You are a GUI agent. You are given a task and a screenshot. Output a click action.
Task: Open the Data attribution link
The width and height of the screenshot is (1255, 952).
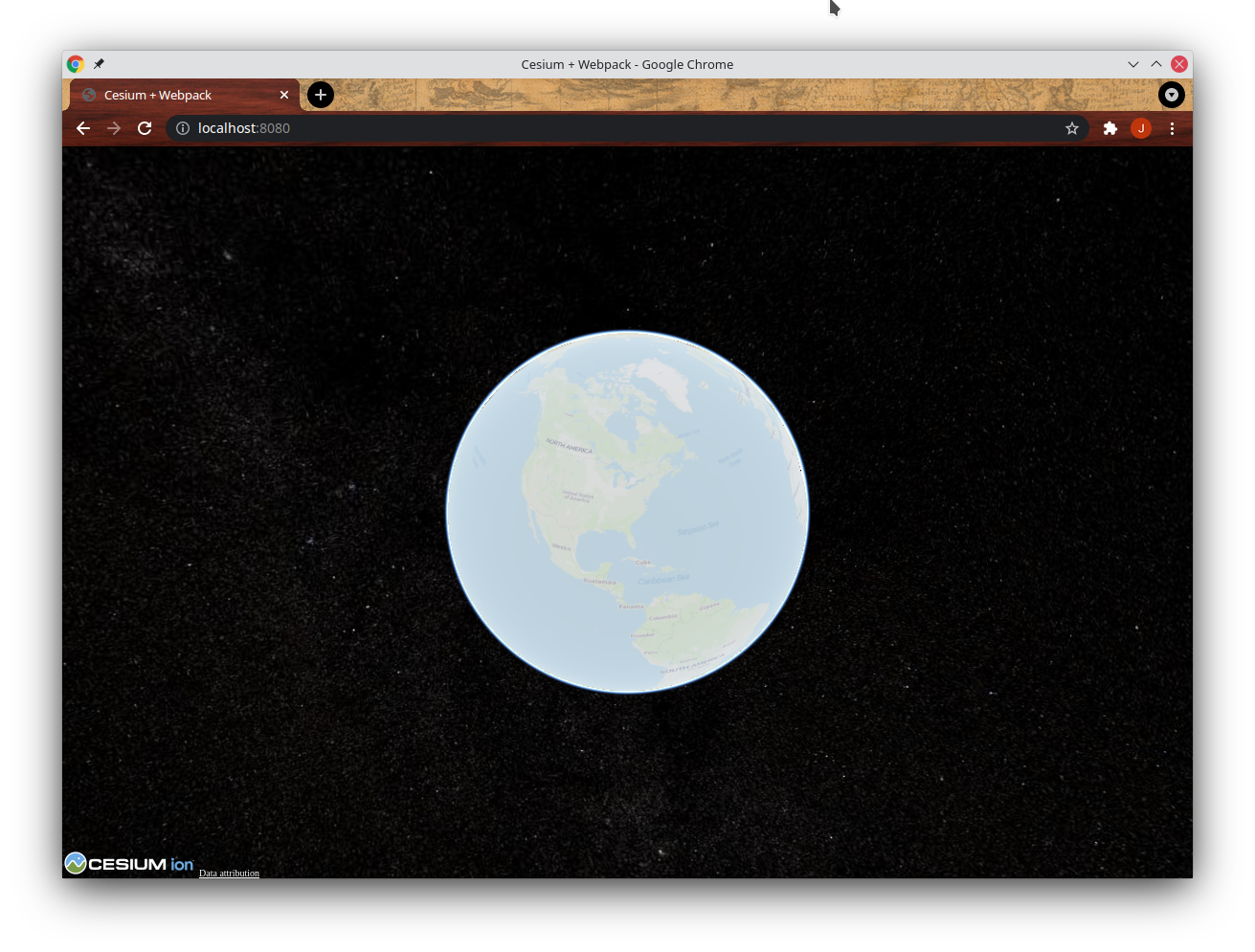[229, 873]
